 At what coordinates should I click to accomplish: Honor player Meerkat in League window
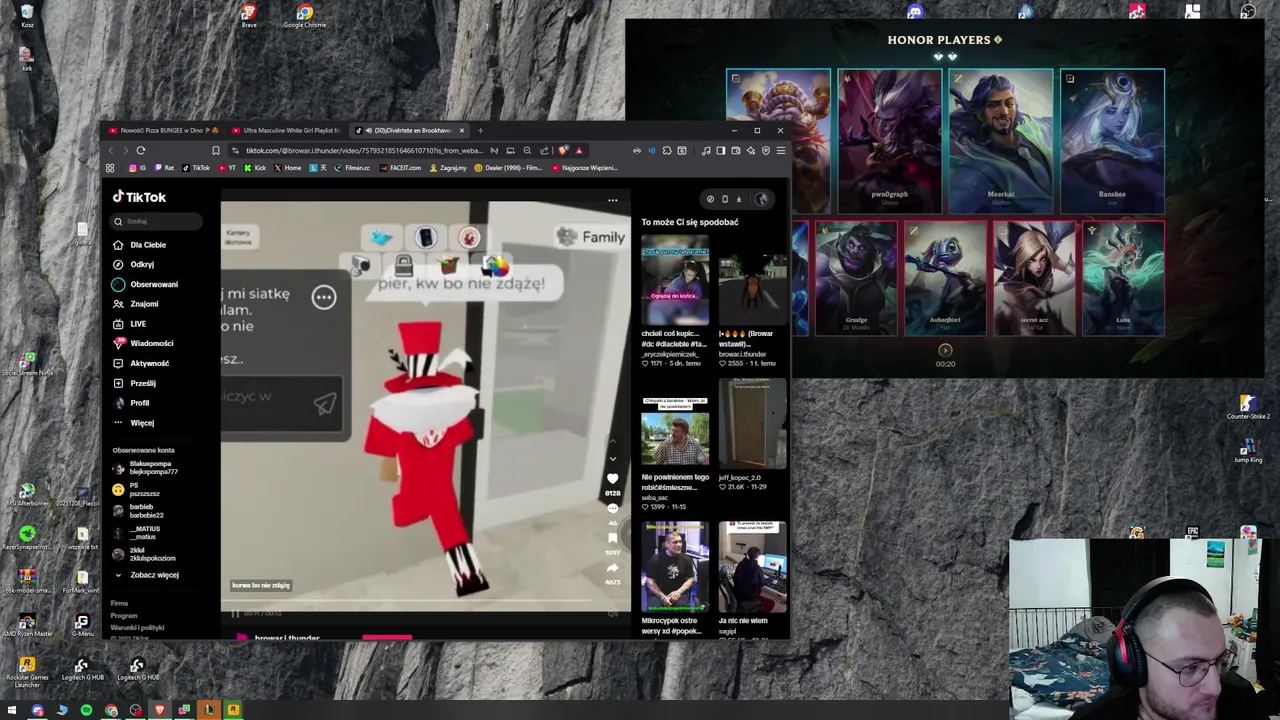[x=1000, y=141]
